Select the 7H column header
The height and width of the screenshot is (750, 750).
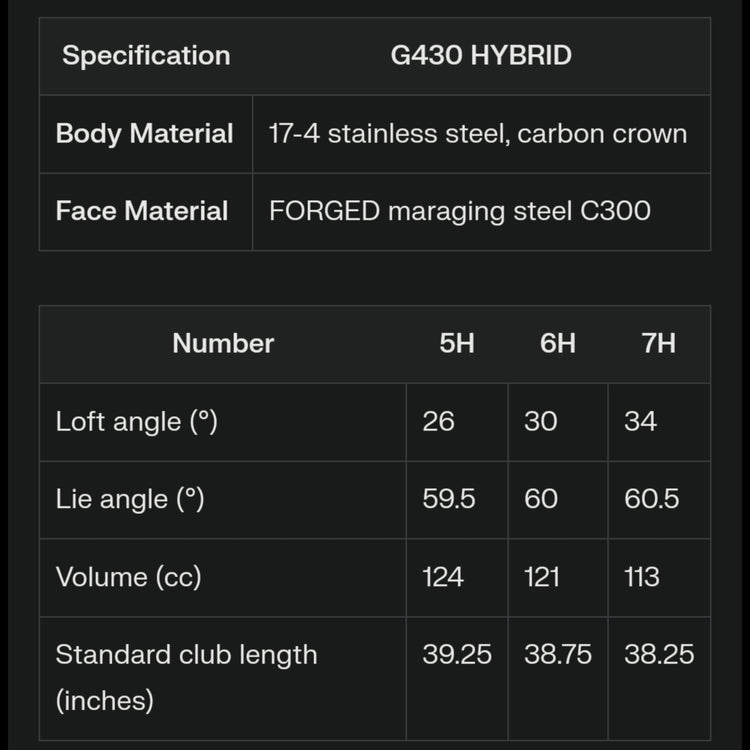[659, 343]
